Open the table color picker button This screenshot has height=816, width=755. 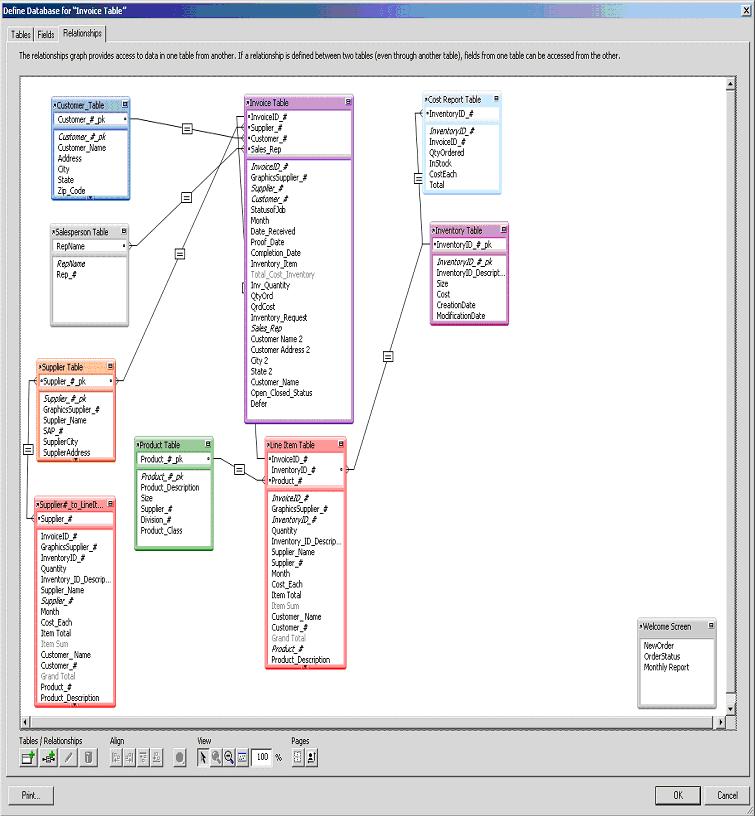pos(180,758)
